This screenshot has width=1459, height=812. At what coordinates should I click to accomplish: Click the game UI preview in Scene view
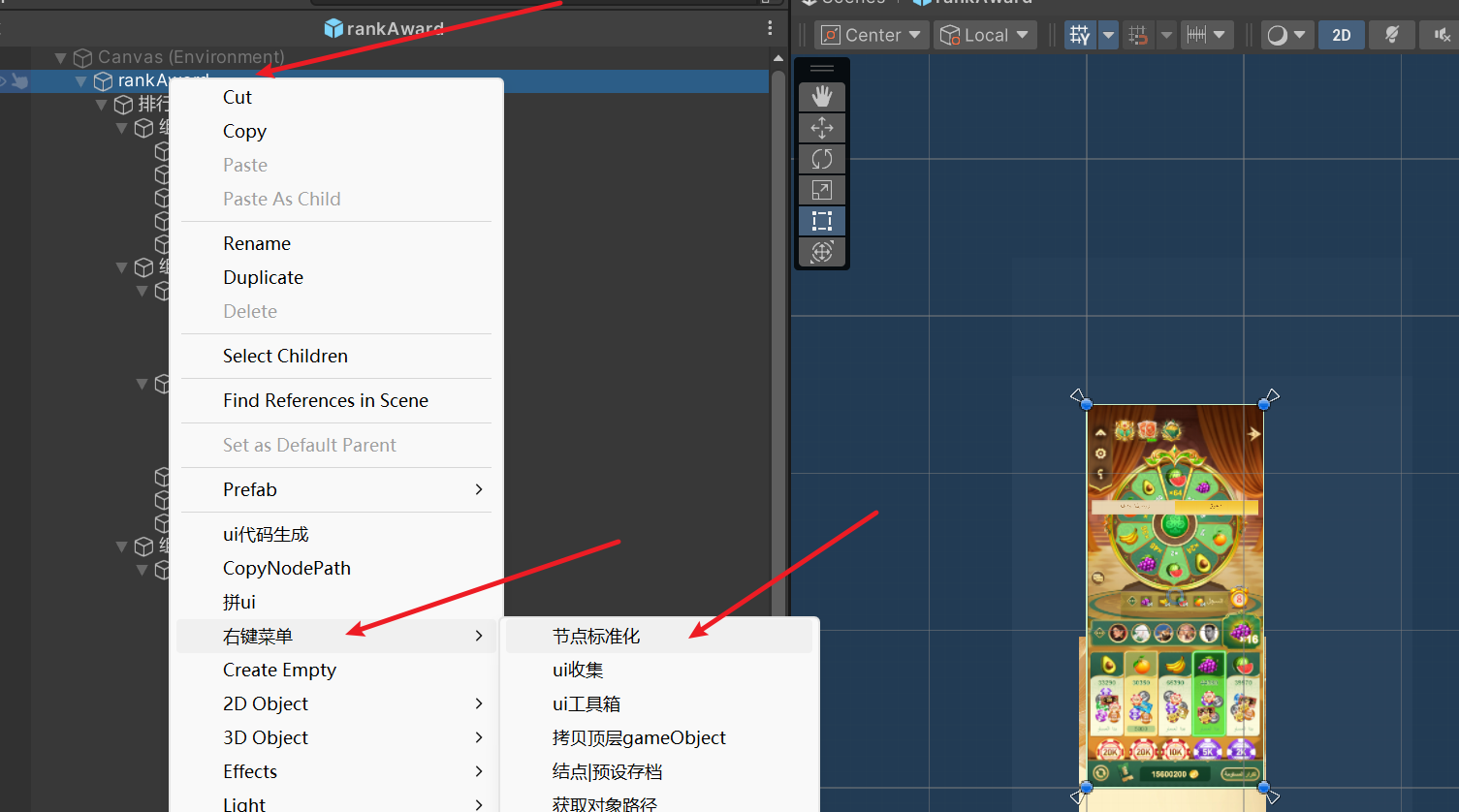(1175, 596)
